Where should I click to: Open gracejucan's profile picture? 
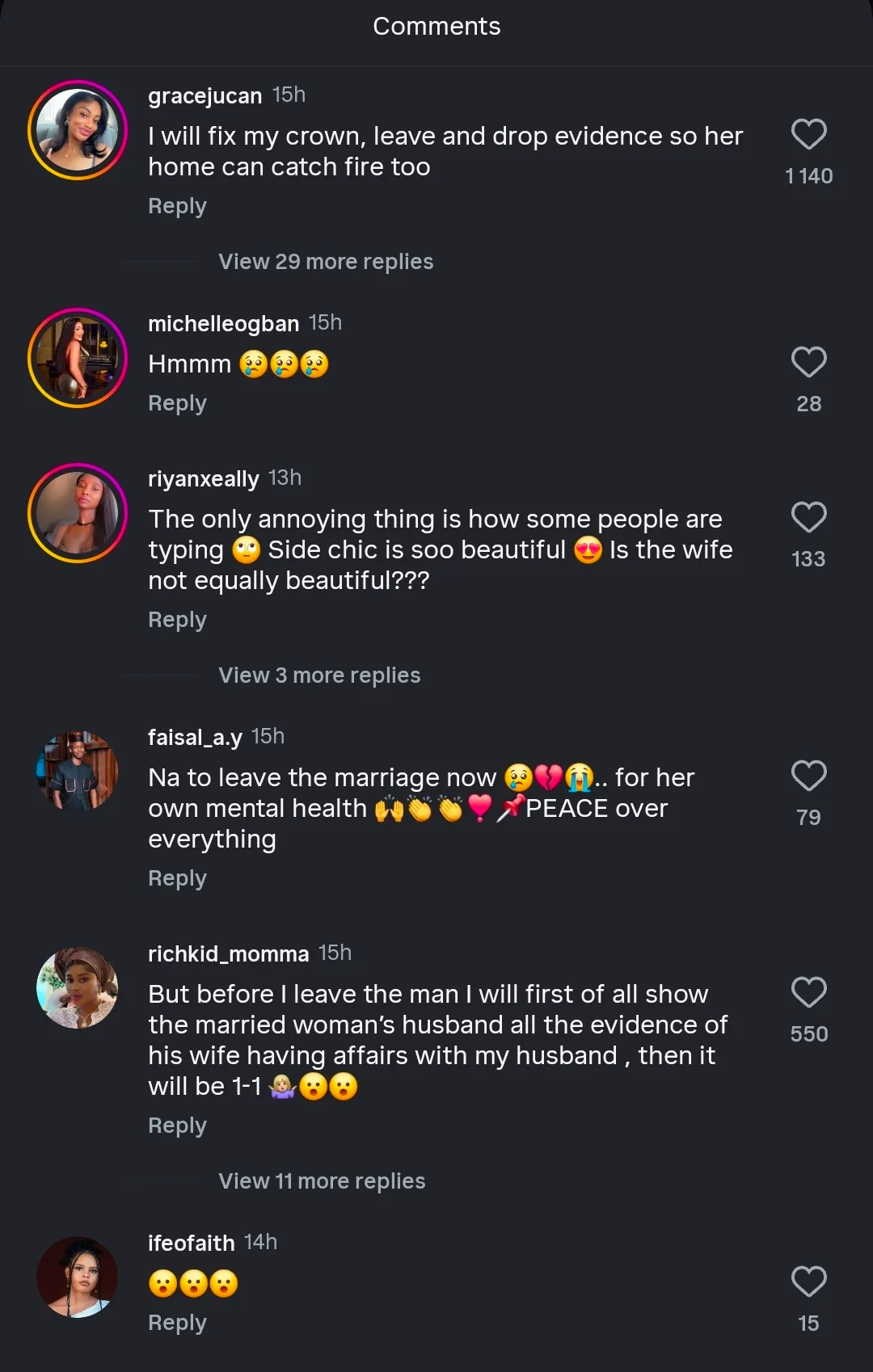[78, 130]
